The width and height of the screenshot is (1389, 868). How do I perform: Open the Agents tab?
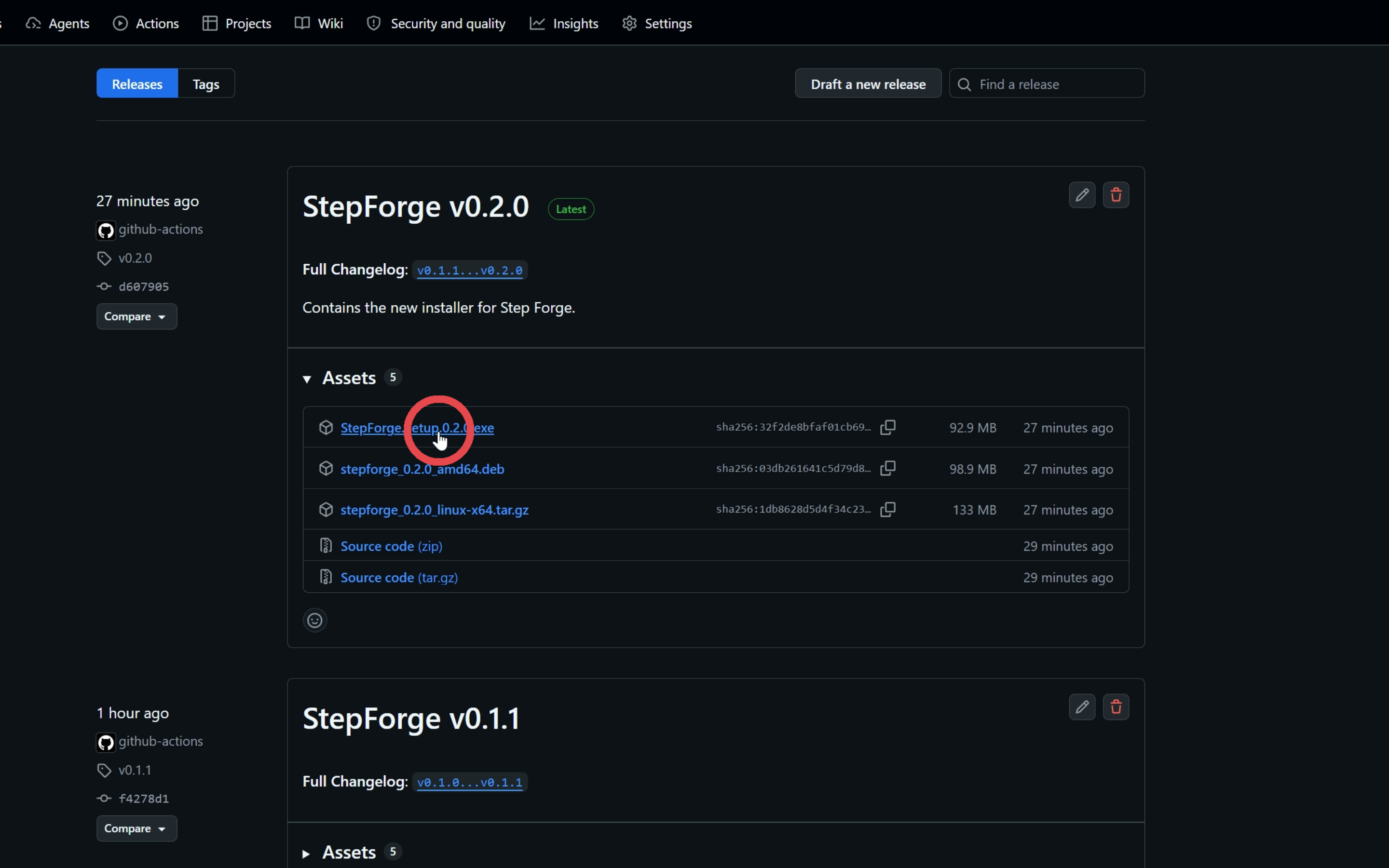click(x=57, y=24)
